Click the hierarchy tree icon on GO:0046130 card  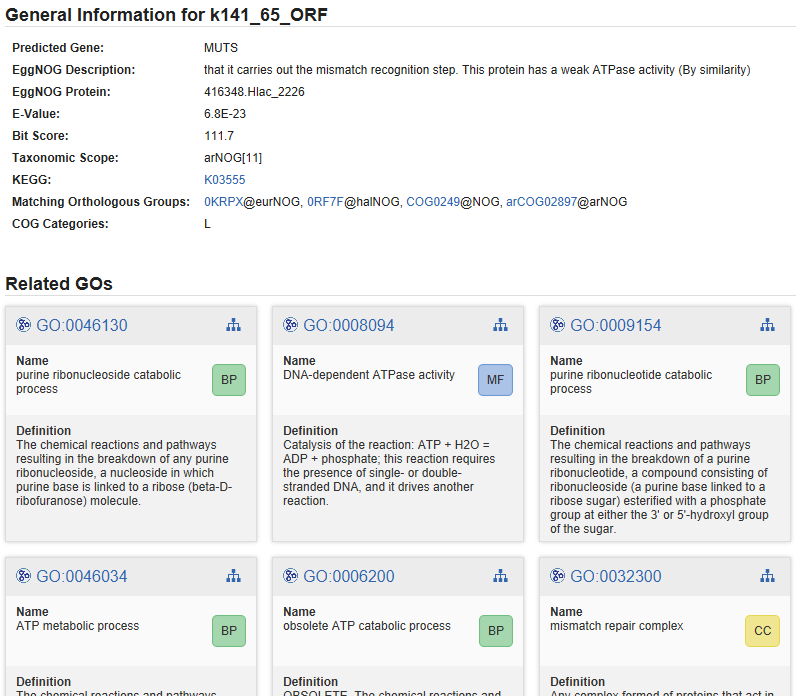click(x=233, y=325)
